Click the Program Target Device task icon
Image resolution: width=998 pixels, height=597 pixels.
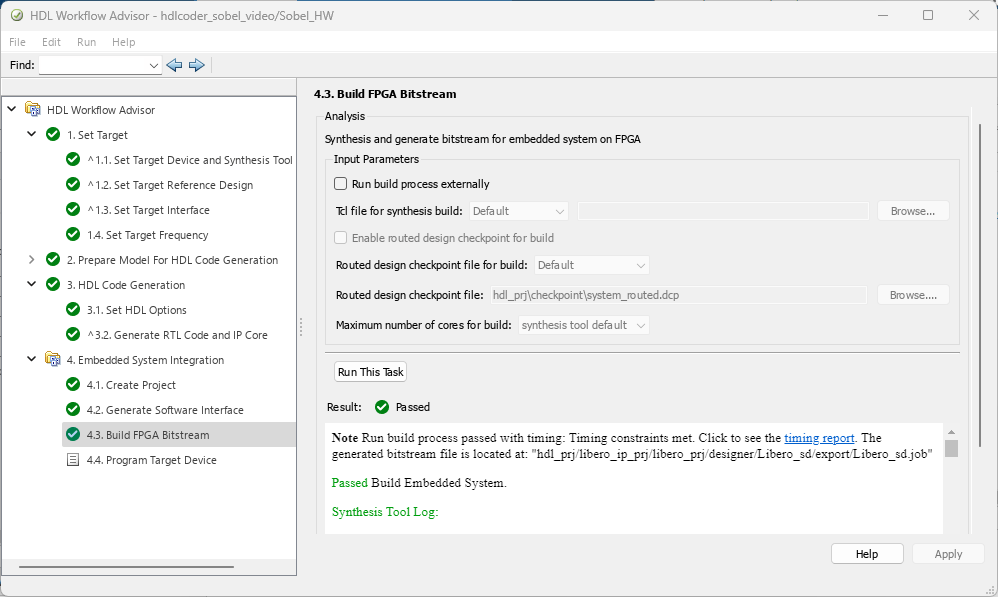(72, 460)
